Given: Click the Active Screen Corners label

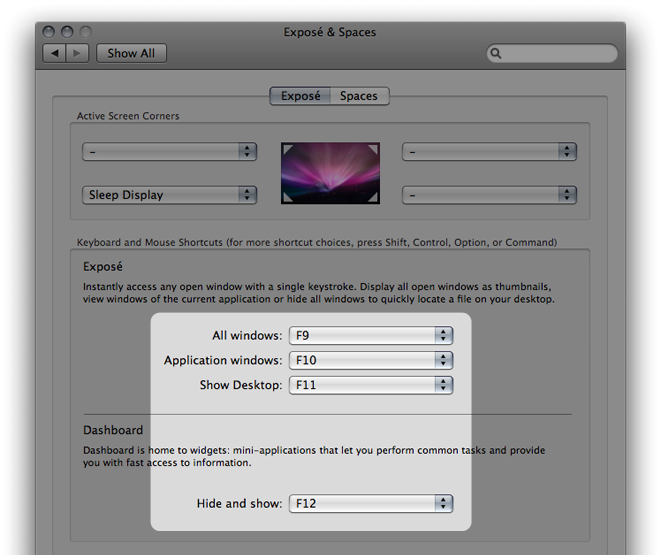Looking at the screenshot, I should (x=128, y=116).
